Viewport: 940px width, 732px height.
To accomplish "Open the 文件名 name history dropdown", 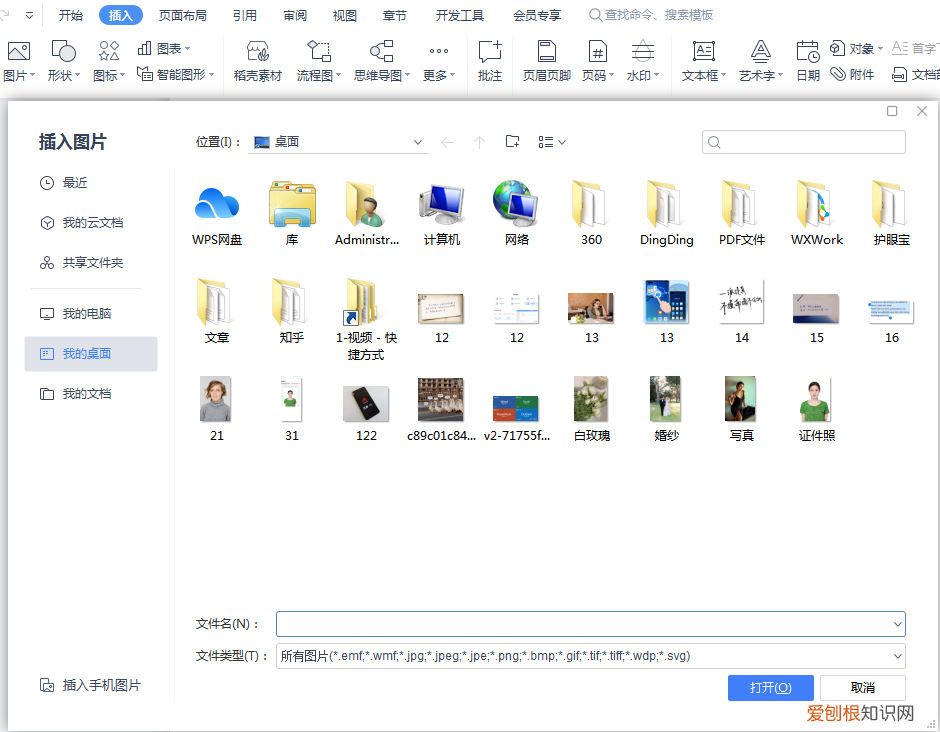I will coord(897,624).
